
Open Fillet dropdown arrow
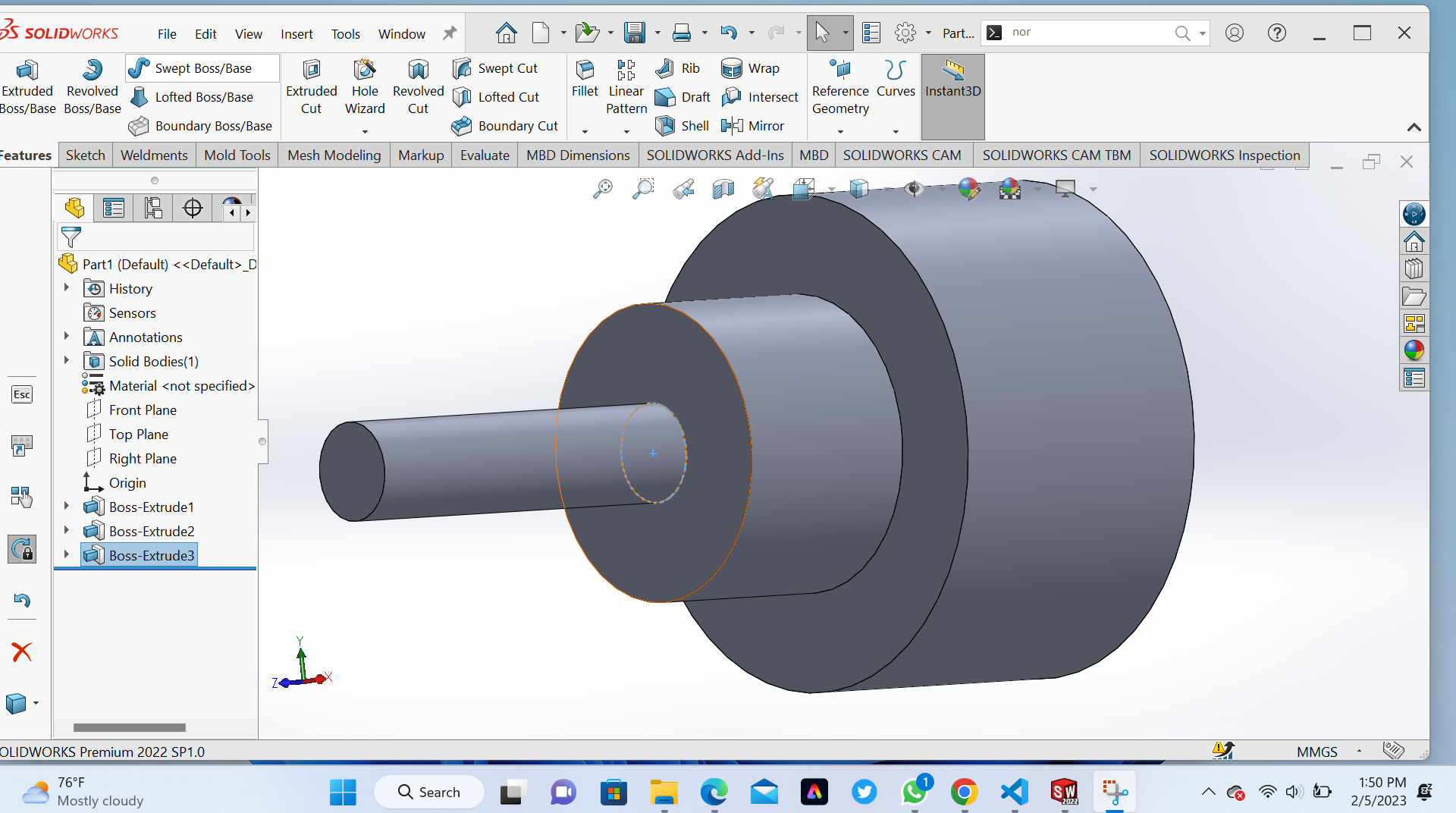pyautogui.click(x=585, y=132)
